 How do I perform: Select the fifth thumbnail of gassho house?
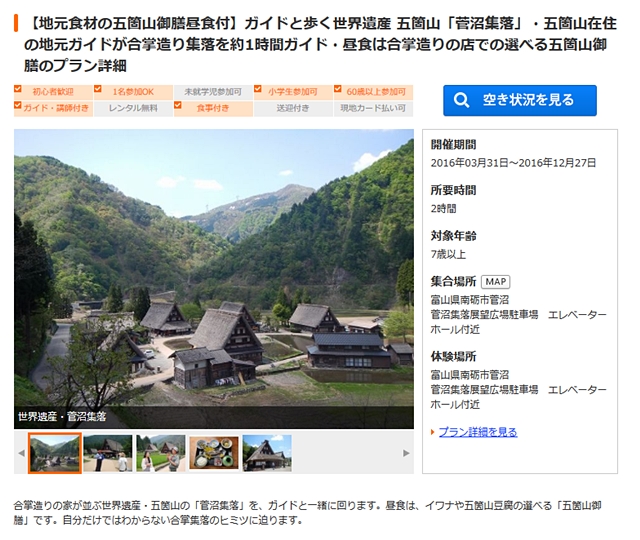click(x=267, y=453)
